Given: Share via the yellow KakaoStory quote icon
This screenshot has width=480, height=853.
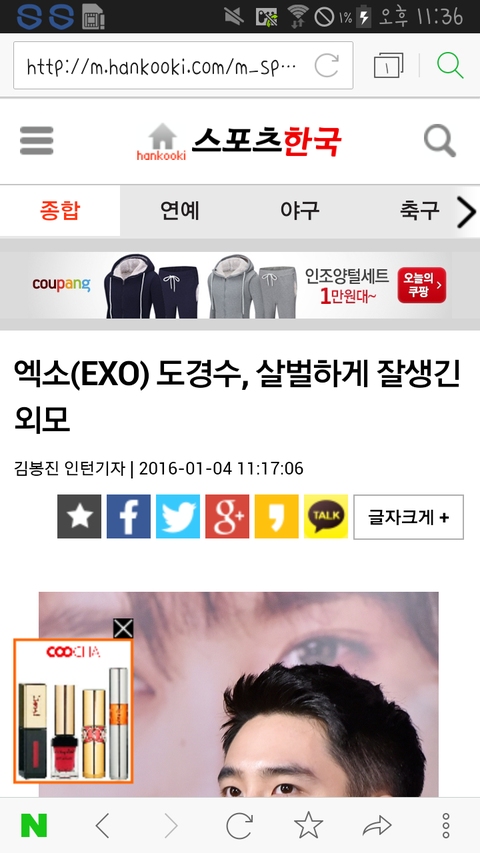Looking at the screenshot, I should tap(276, 516).
